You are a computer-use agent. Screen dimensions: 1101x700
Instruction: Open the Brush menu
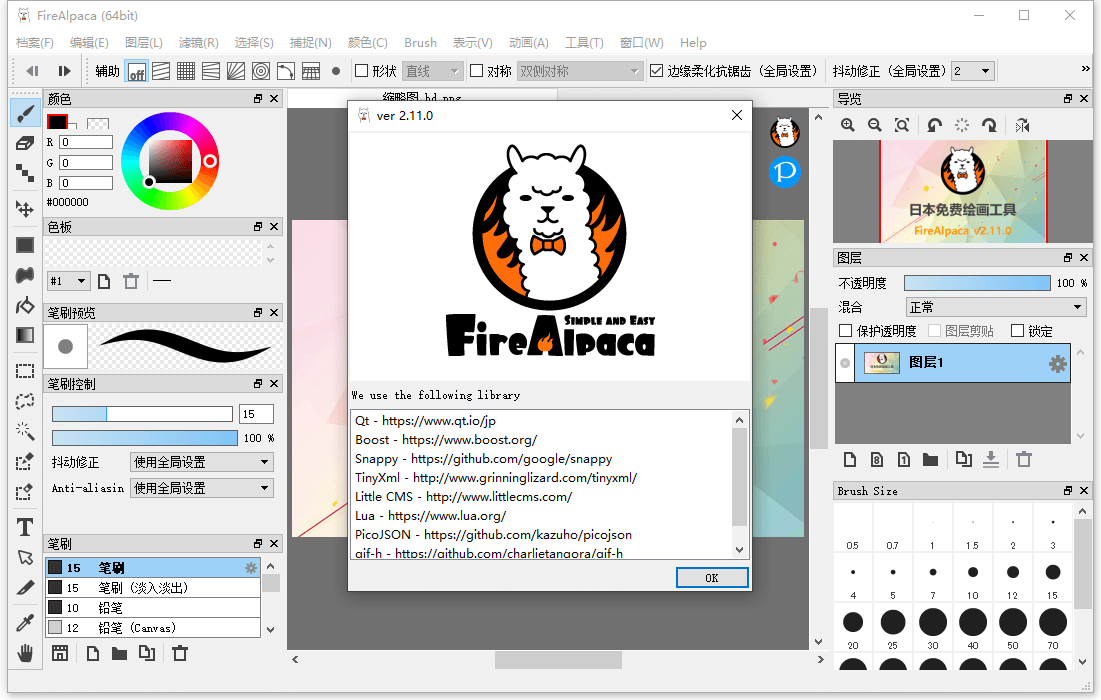420,43
